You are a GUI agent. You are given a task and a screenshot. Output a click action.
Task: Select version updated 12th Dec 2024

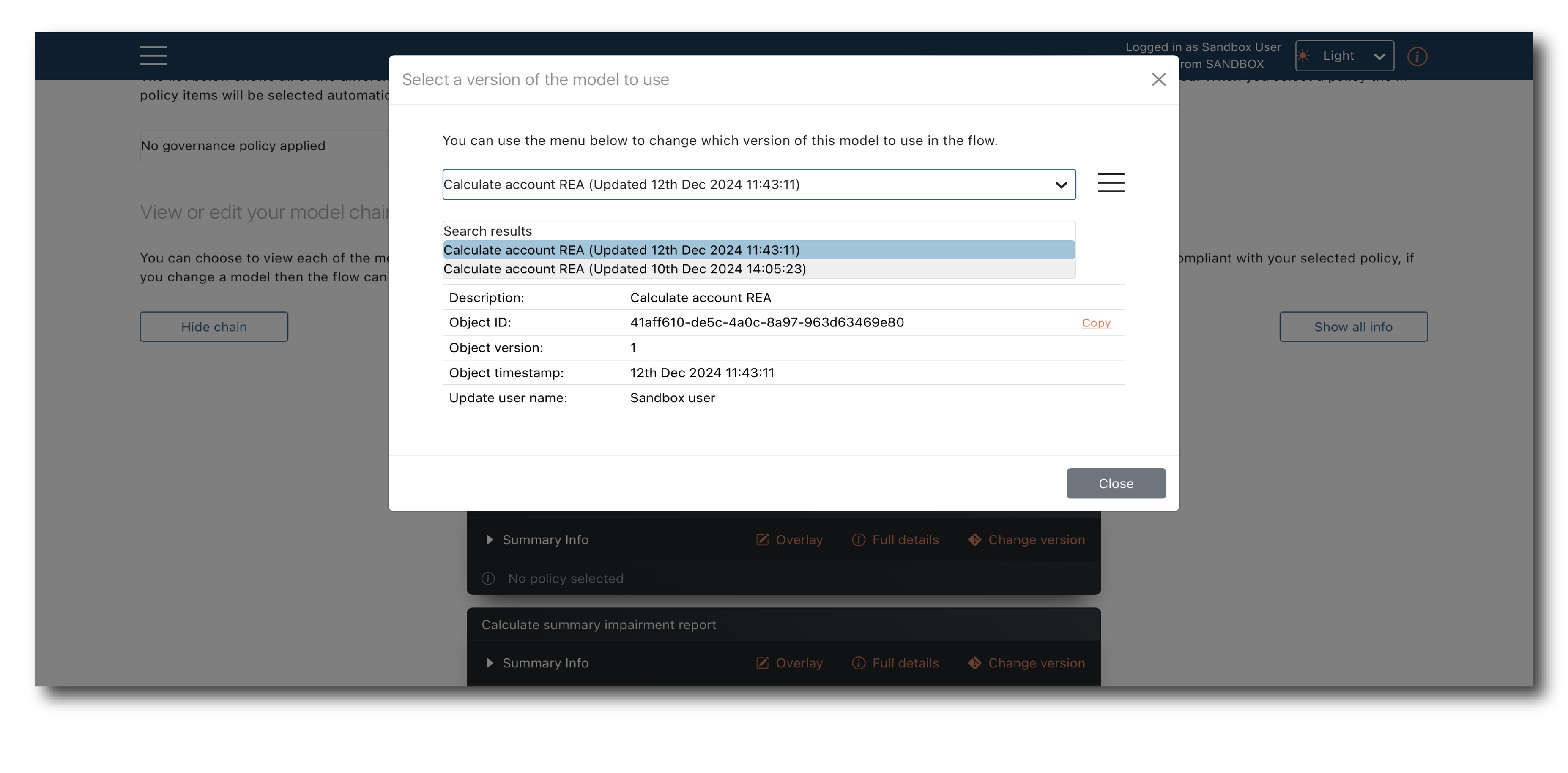pos(621,250)
